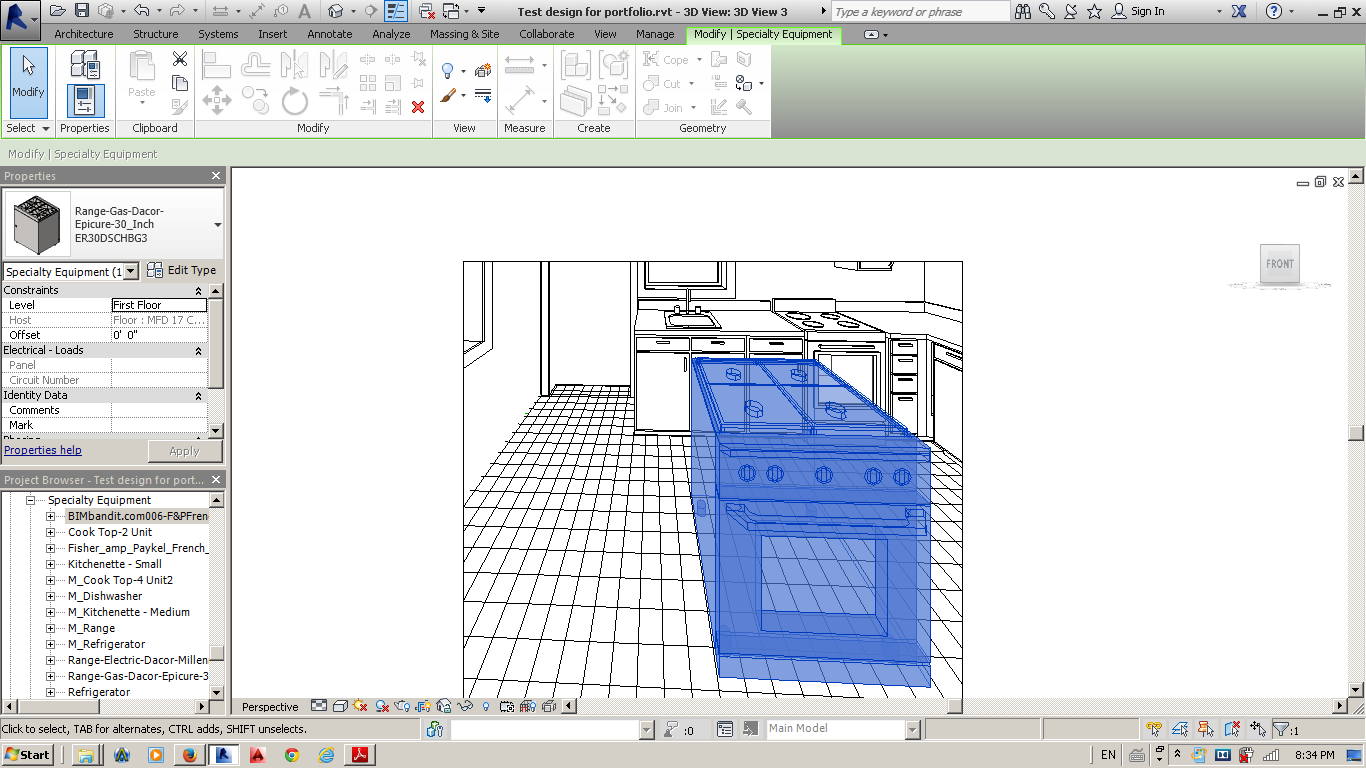Click the Edit Type button
Screen dimensions: 1366x768
tap(182, 270)
